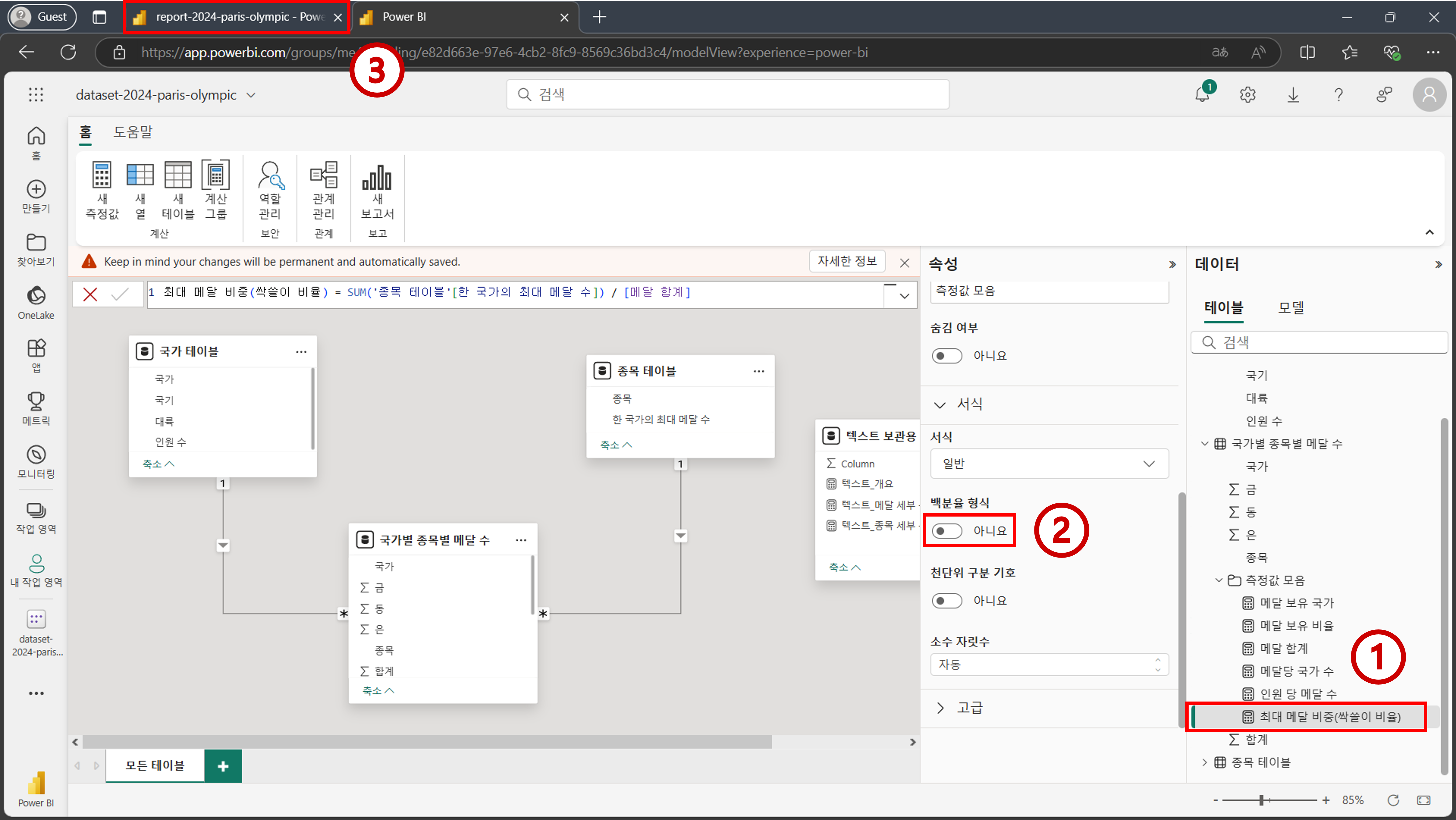Click the download icon in header
Image resolution: width=1456 pixels, height=820 pixels.
(1293, 94)
